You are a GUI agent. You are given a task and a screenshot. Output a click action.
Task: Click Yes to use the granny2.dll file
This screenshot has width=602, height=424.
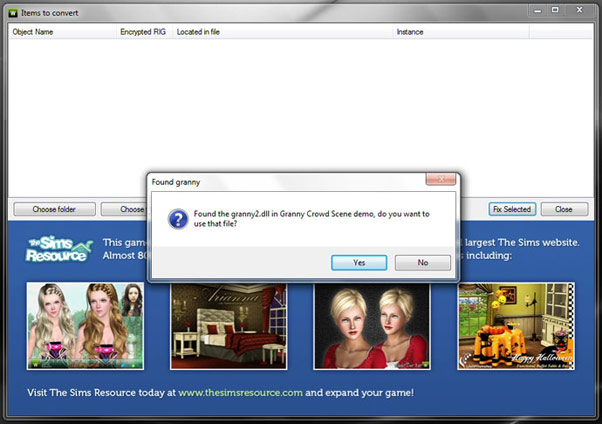pos(359,262)
